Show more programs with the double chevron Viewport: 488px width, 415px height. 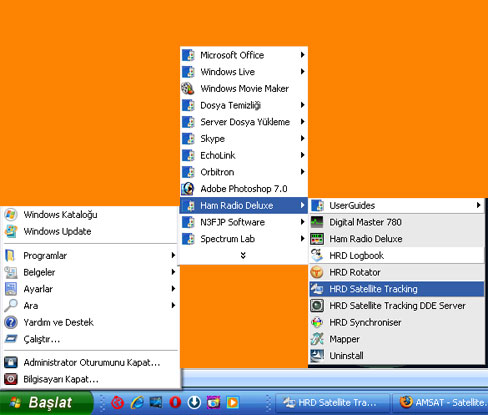point(243,255)
